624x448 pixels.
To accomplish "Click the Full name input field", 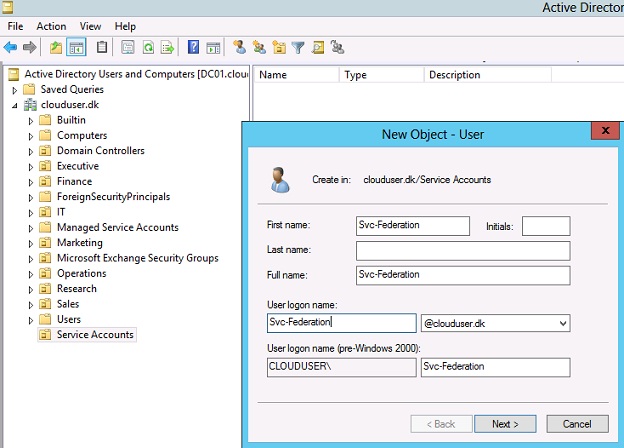I will (463, 275).
